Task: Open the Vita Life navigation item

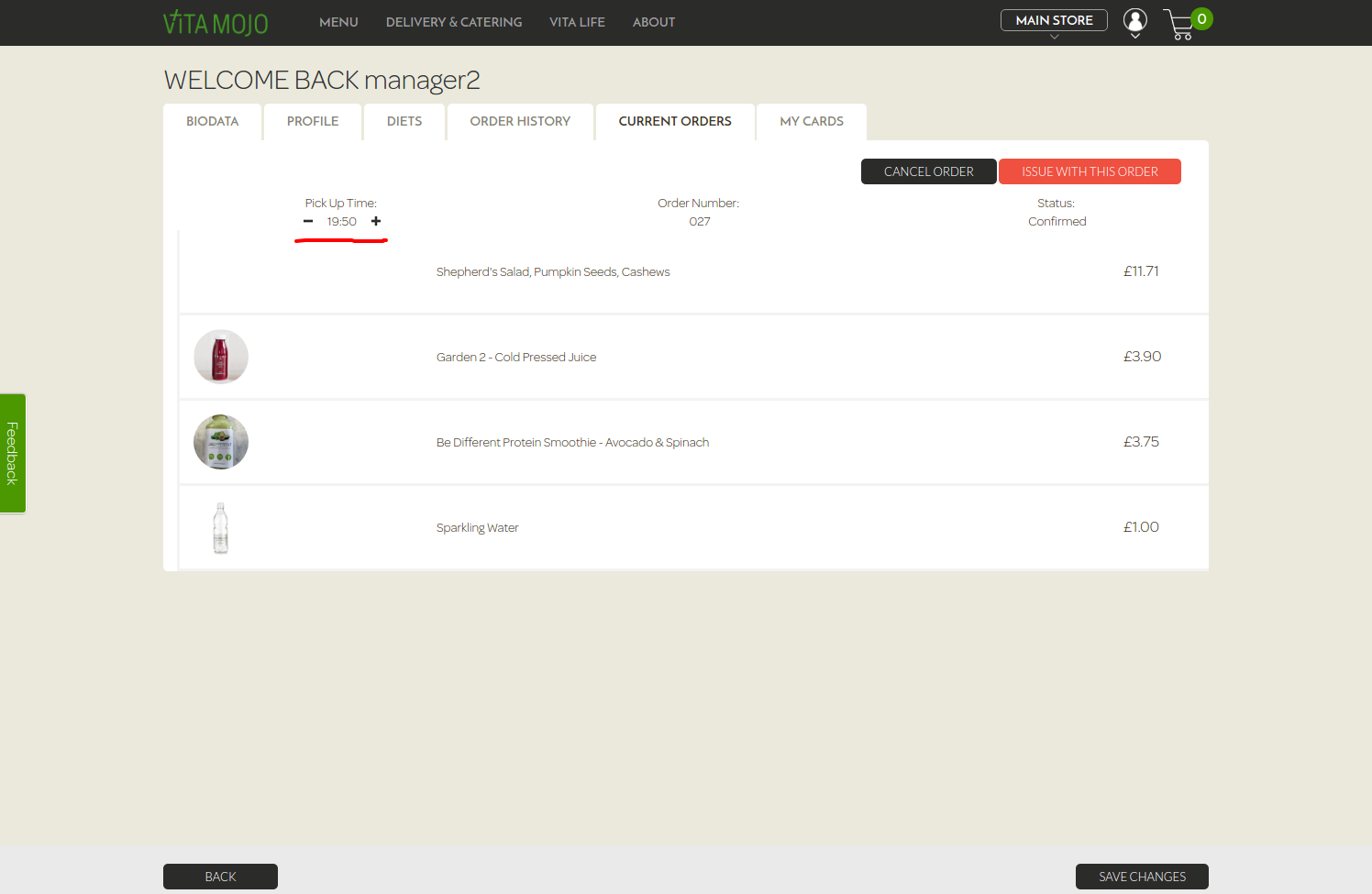Action: coord(577,22)
